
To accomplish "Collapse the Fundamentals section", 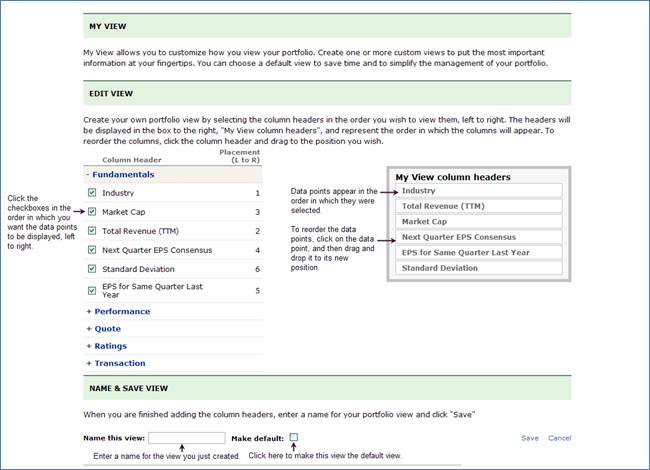I will point(121,174).
